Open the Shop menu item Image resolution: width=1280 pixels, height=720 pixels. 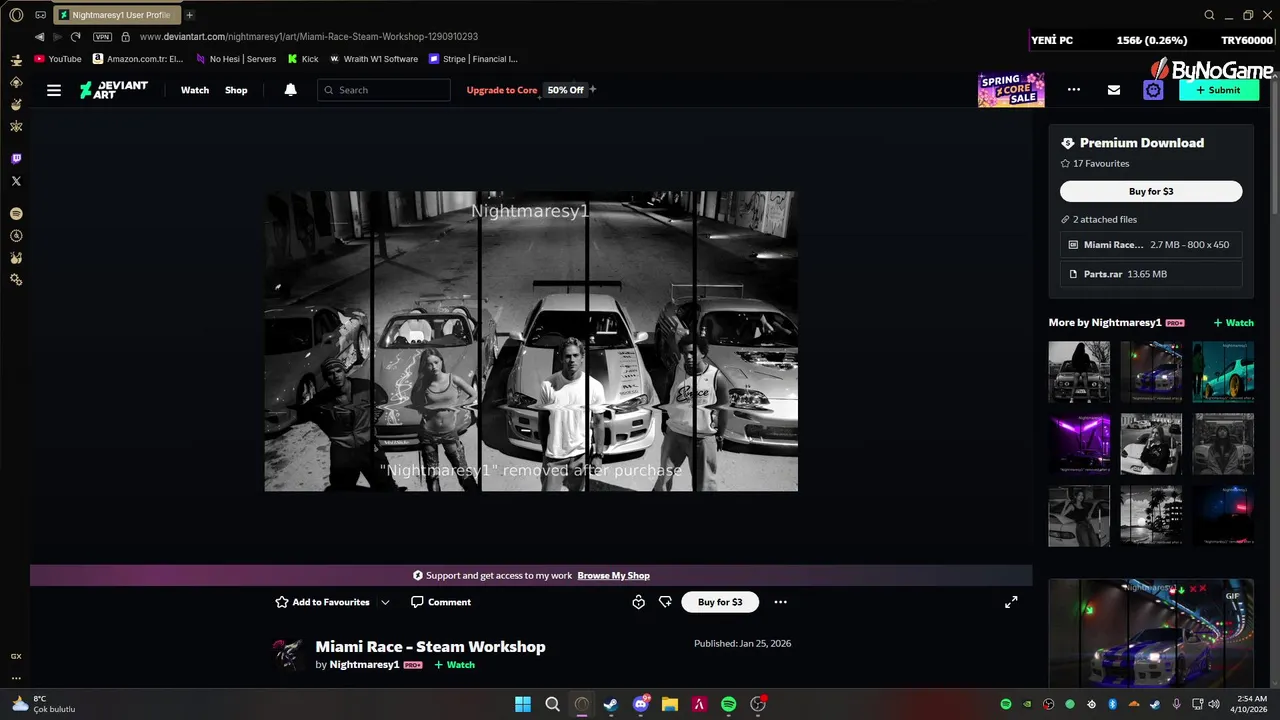236,90
